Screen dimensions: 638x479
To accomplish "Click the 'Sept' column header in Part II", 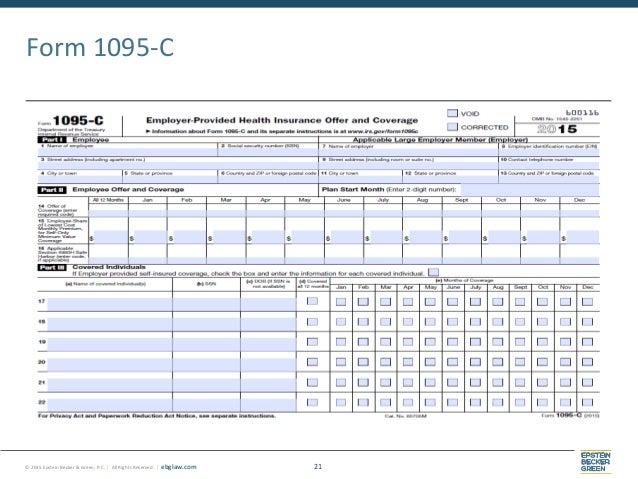I will [461, 200].
